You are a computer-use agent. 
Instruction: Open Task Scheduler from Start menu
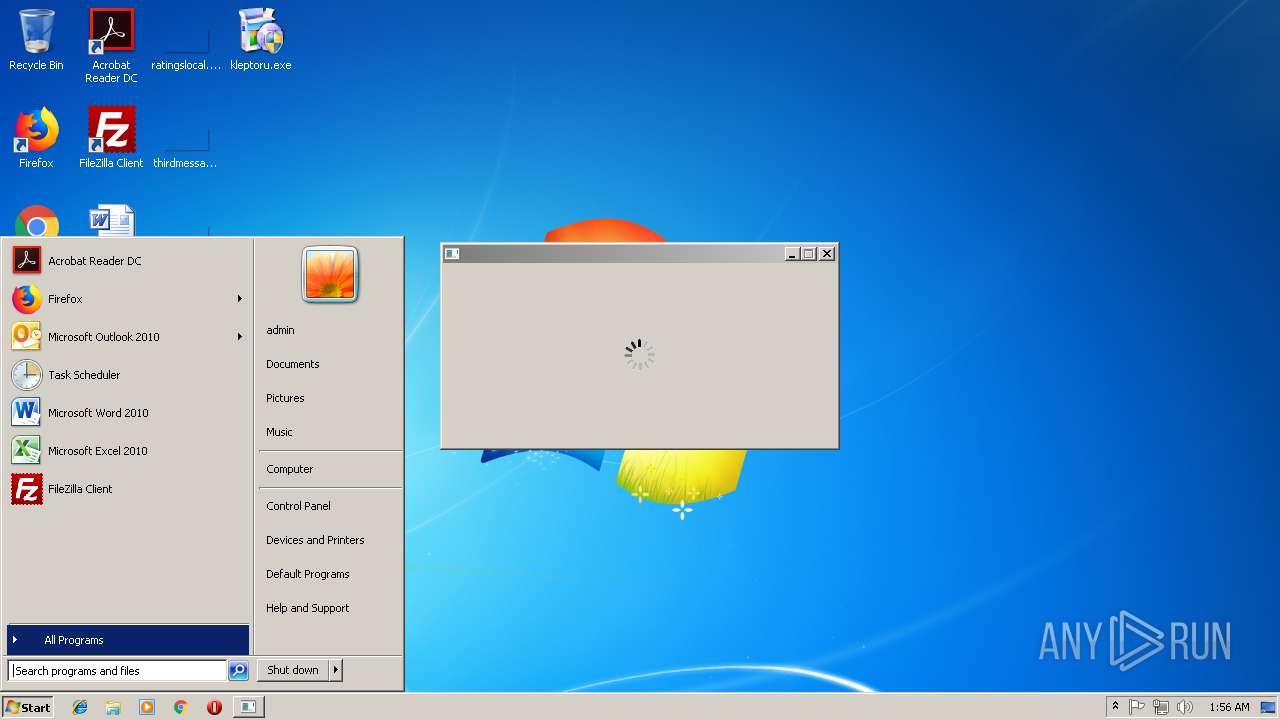click(x=127, y=375)
